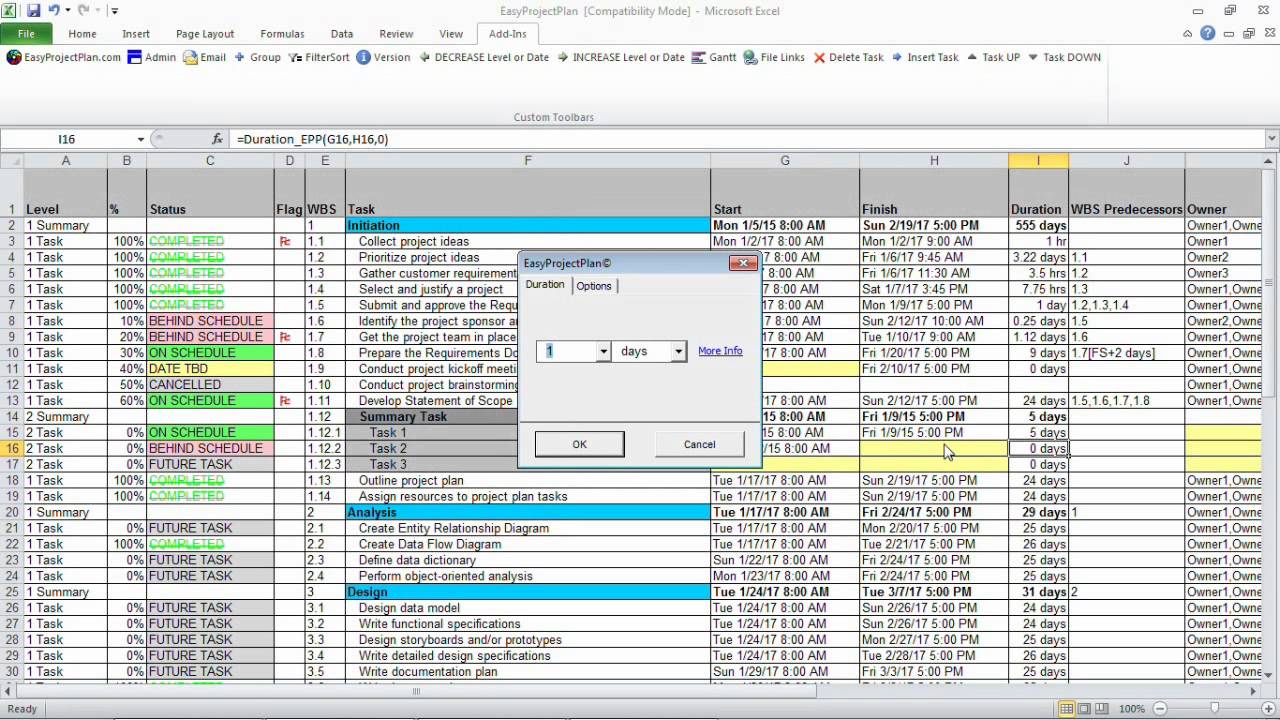Click the Group toolbar button
The width and height of the screenshot is (1280, 720).
click(257, 57)
